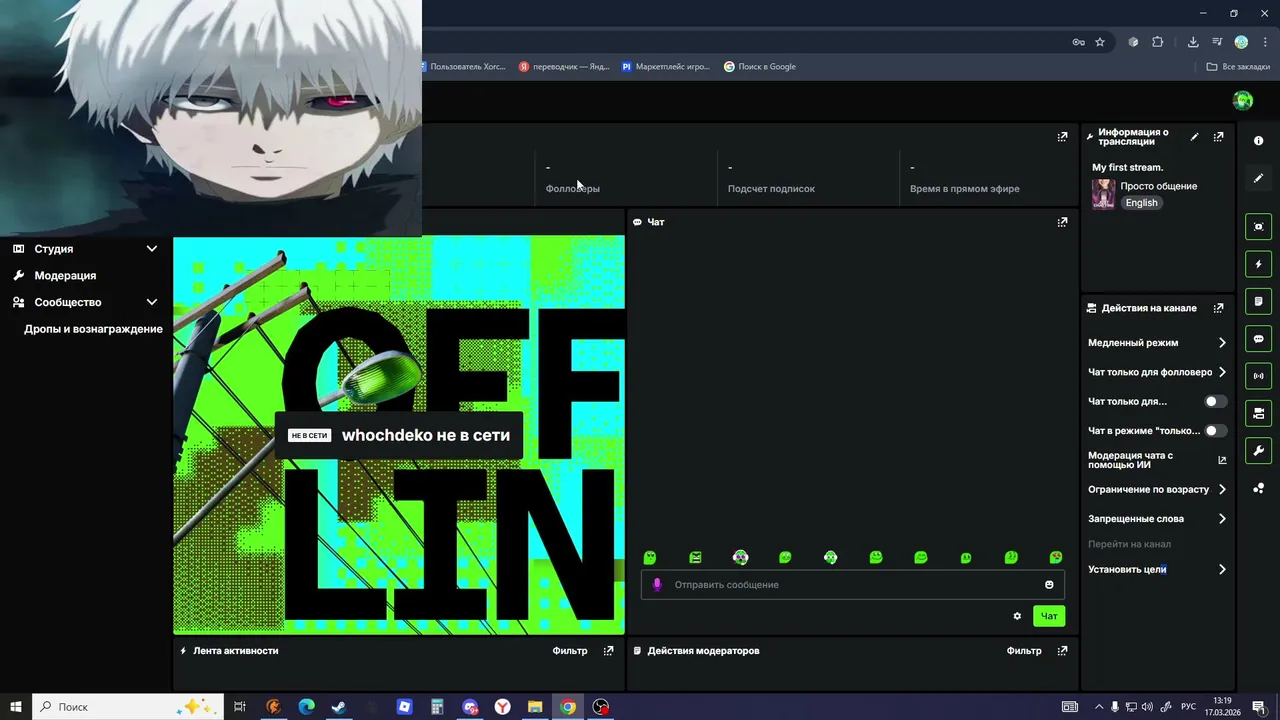Click the English language tag
Screen dimensions: 1280x720
click(x=1141, y=203)
